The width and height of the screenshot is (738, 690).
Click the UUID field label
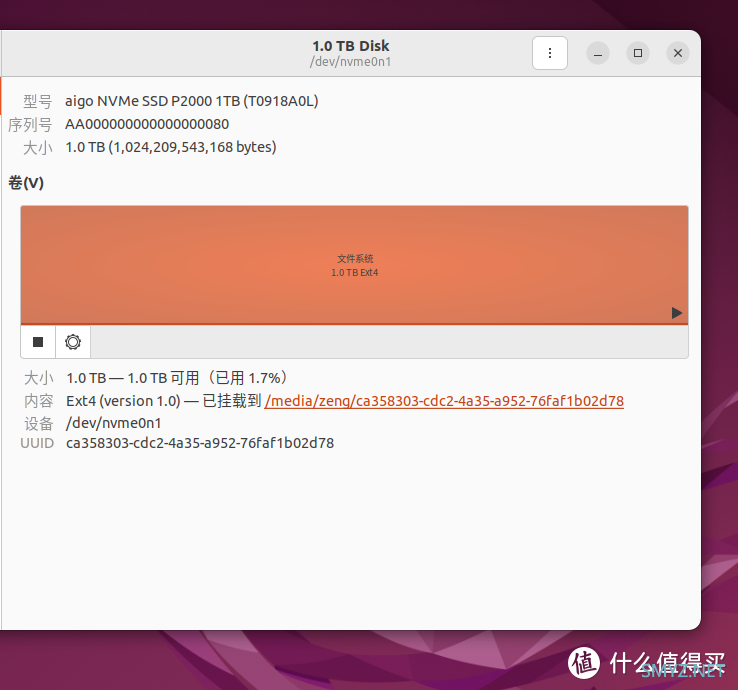pos(37,443)
